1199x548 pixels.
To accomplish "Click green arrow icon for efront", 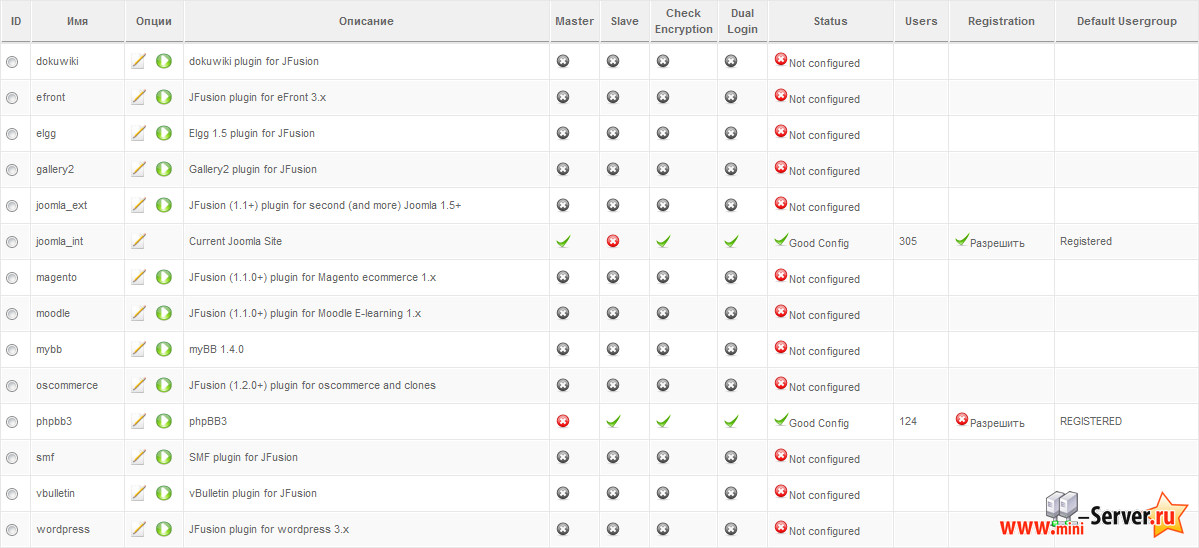I will (x=164, y=97).
